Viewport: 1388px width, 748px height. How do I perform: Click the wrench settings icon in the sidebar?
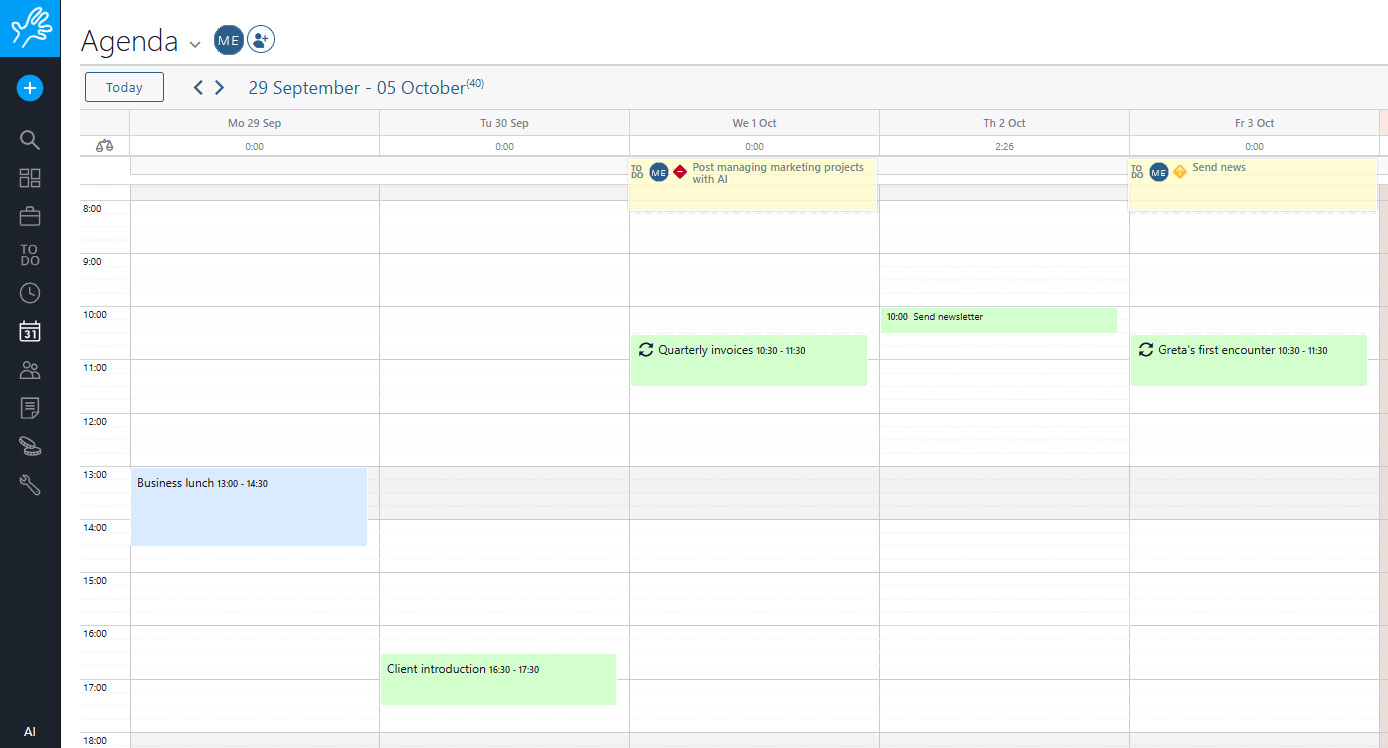(29, 484)
